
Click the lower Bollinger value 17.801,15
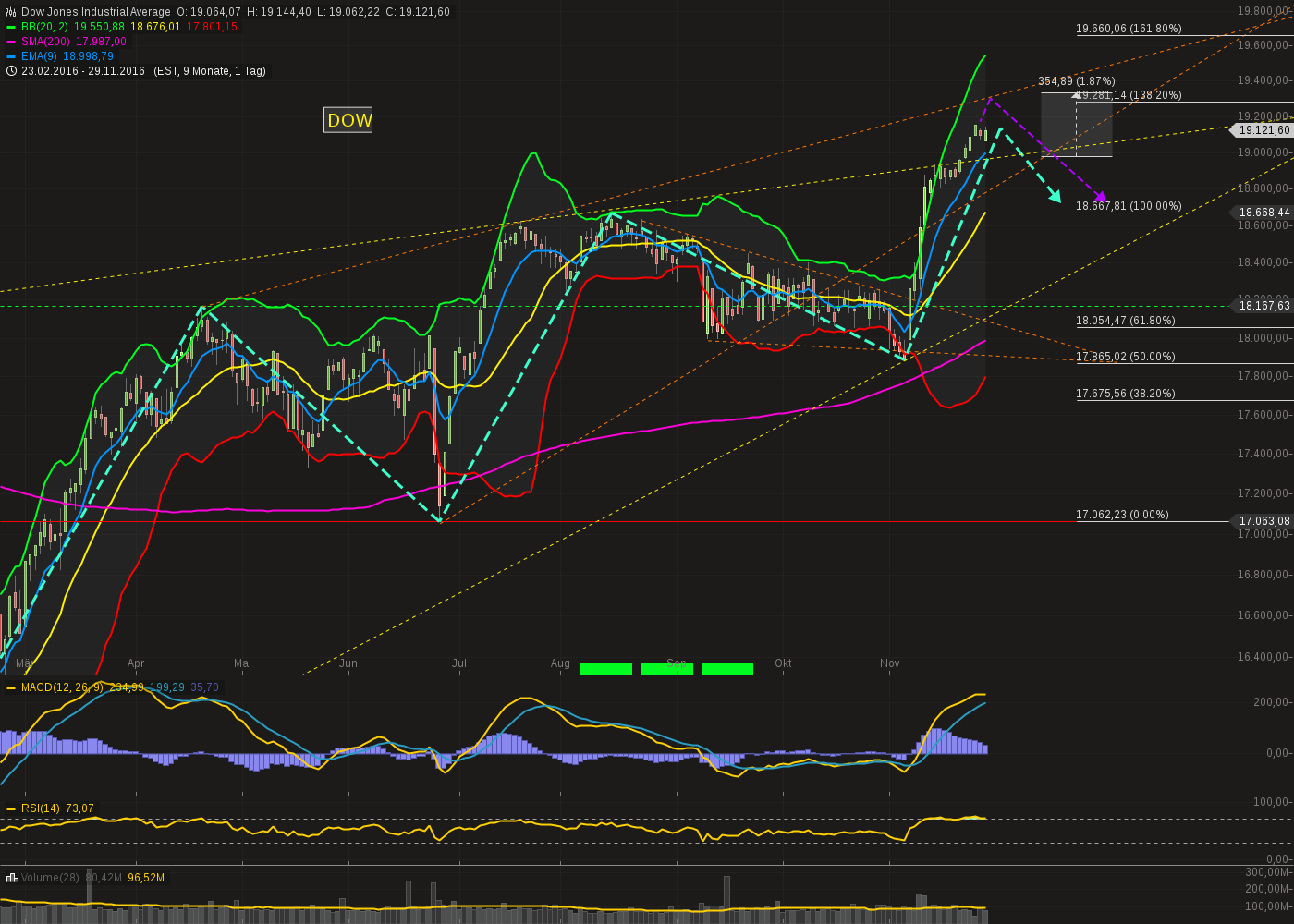212,27
